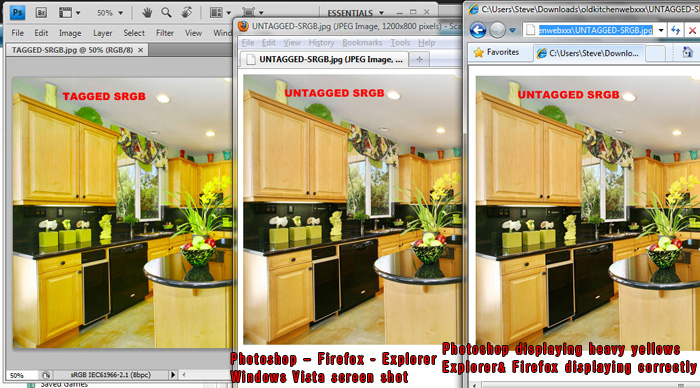The height and width of the screenshot is (388, 700).
Task: Click the Internet Explorer refresh icon
Action: (675, 30)
